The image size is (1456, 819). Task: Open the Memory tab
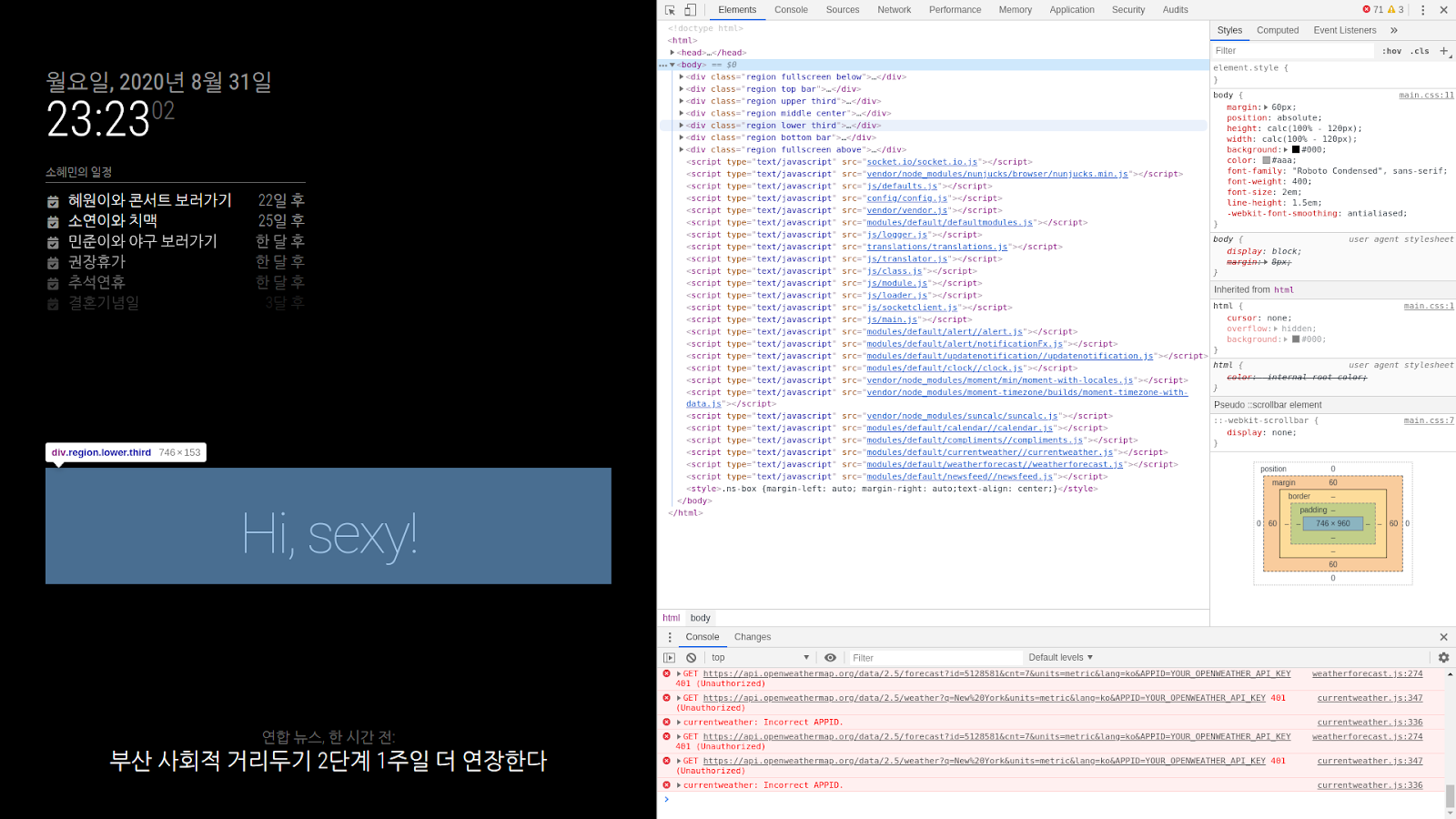1016,10
